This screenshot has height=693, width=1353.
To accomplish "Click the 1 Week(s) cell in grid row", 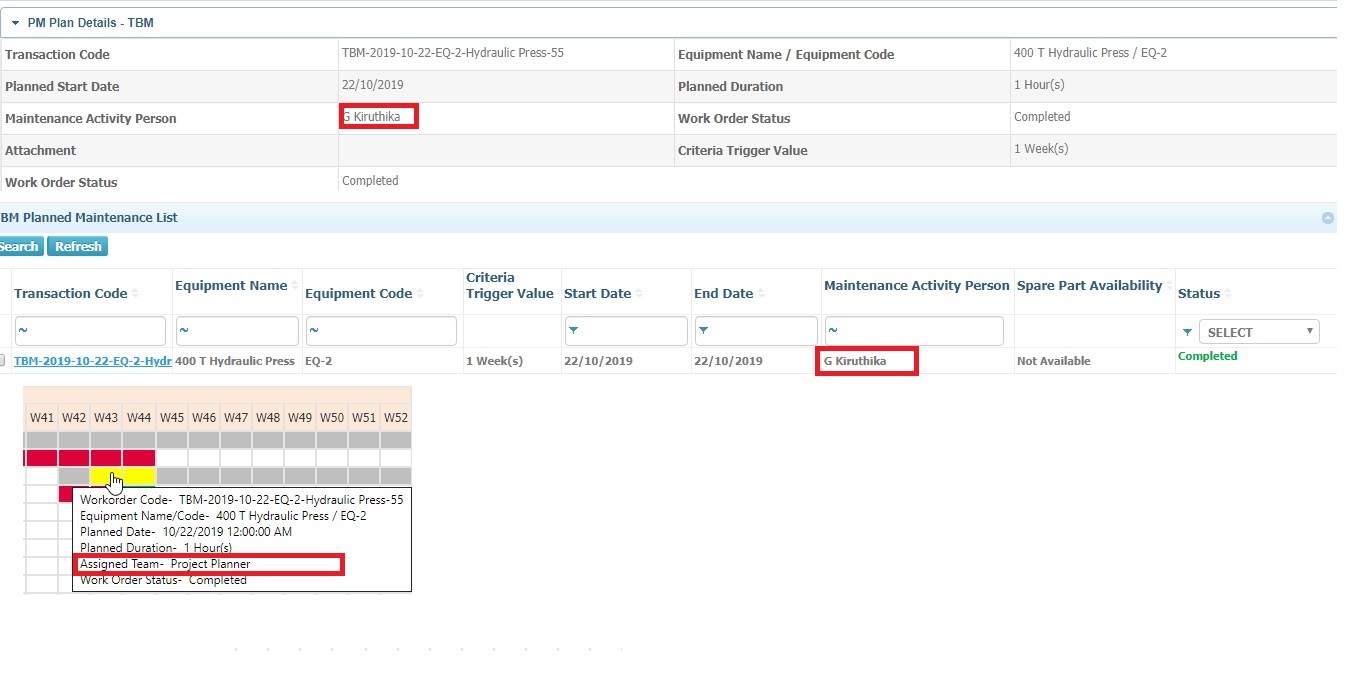I will (494, 361).
